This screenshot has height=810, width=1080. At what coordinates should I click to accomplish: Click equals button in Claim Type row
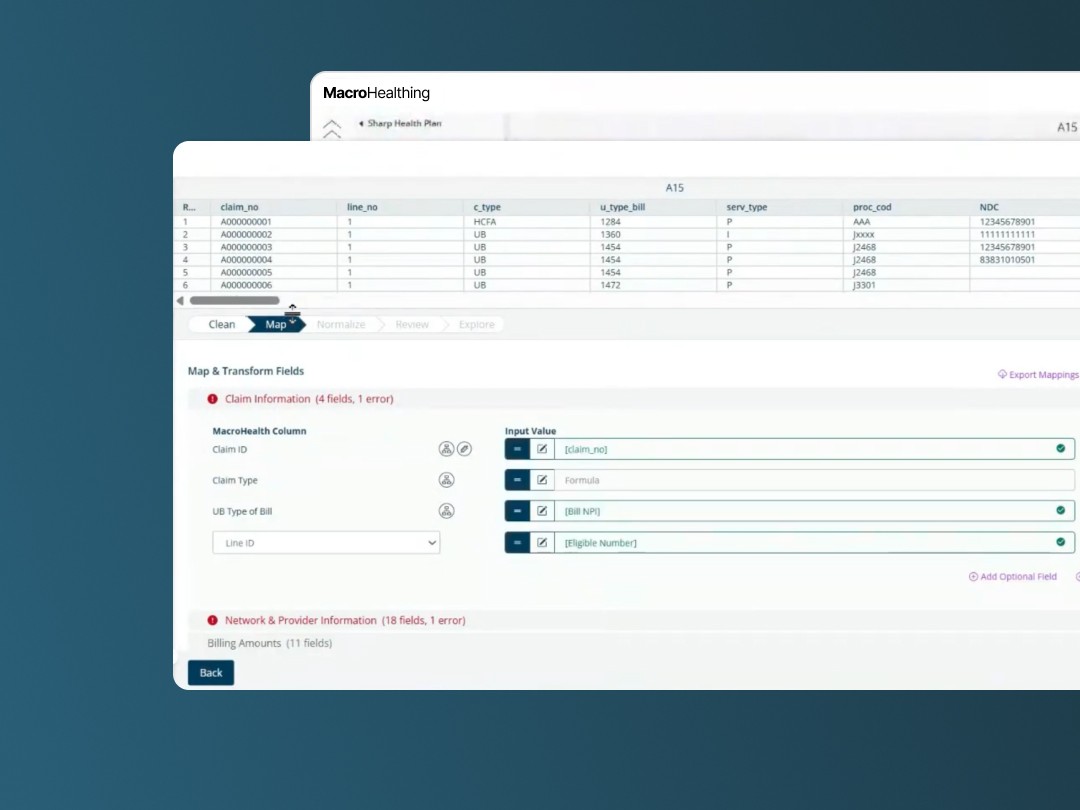coord(517,480)
